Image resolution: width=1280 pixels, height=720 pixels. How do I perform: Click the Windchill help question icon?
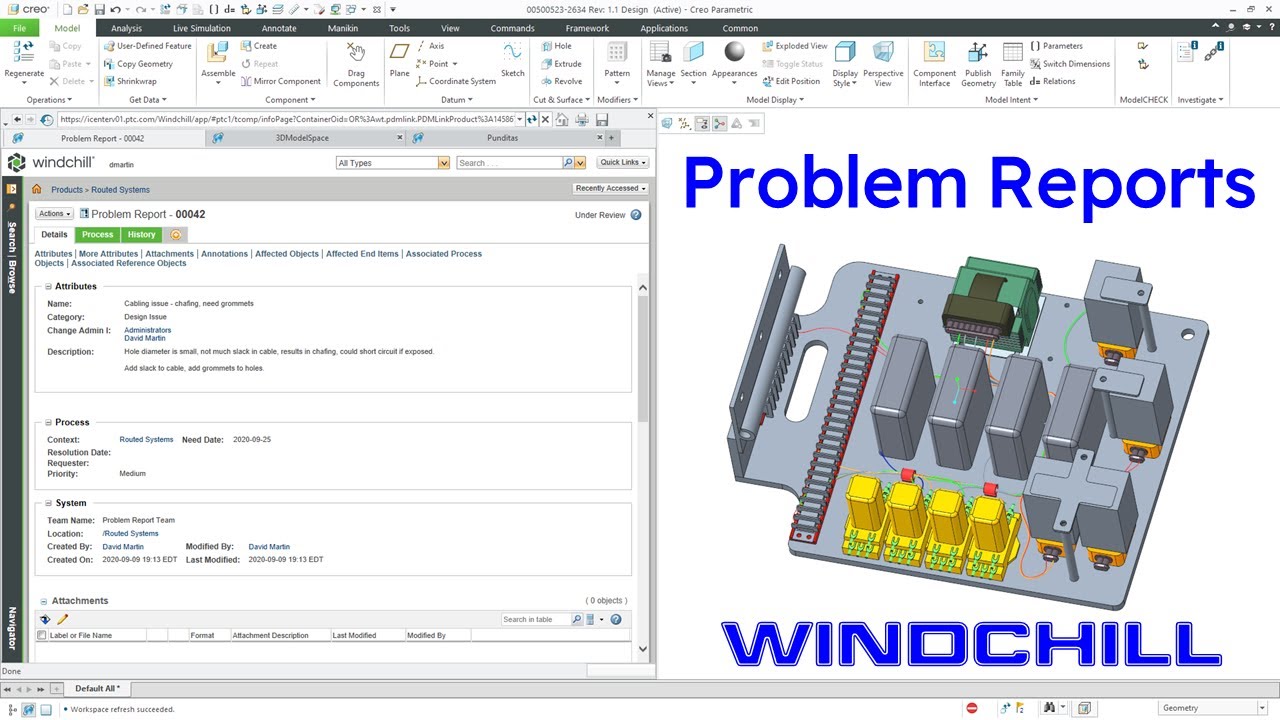pyautogui.click(x=636, y=215)
